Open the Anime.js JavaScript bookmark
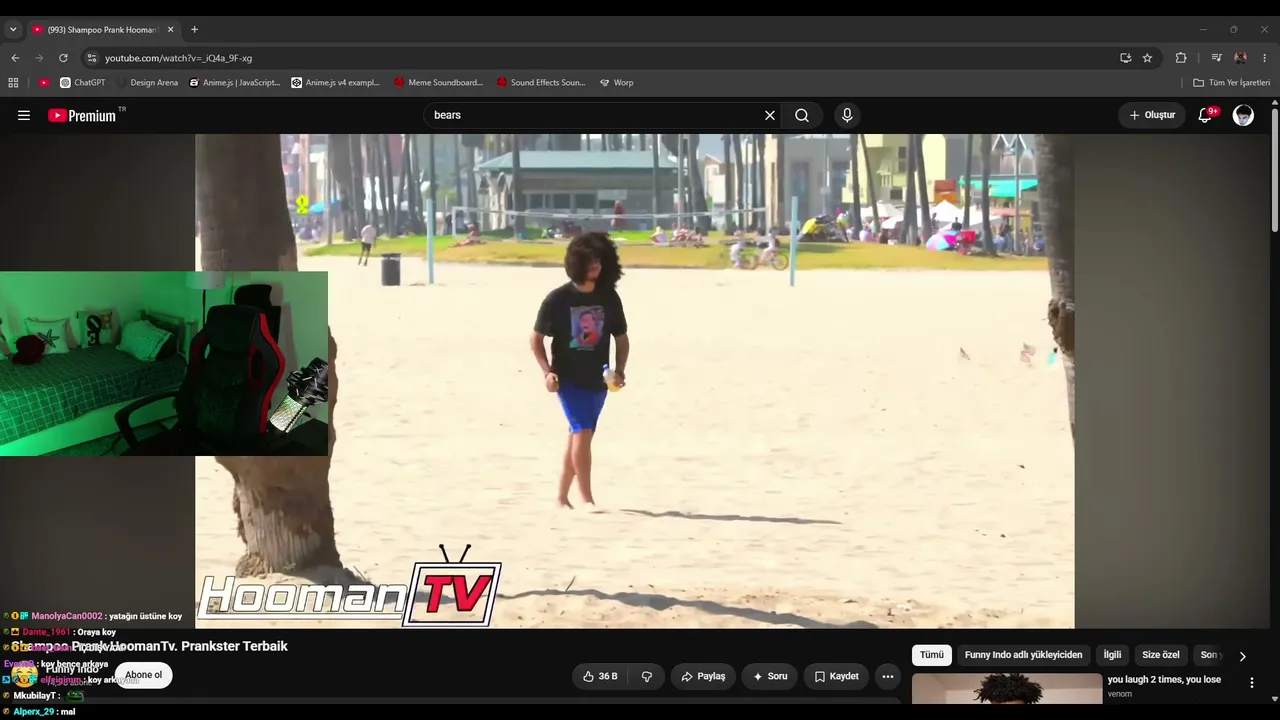The height and width of the screenshot is (720, 1280). pos(235,83)
